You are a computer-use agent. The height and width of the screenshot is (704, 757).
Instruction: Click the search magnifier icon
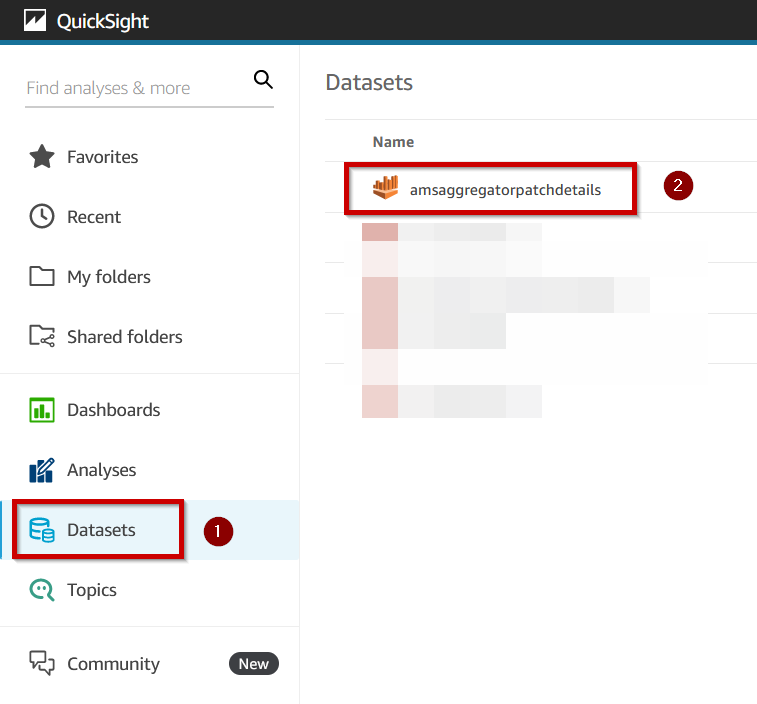pyautogui.click(x=263, y=80)
